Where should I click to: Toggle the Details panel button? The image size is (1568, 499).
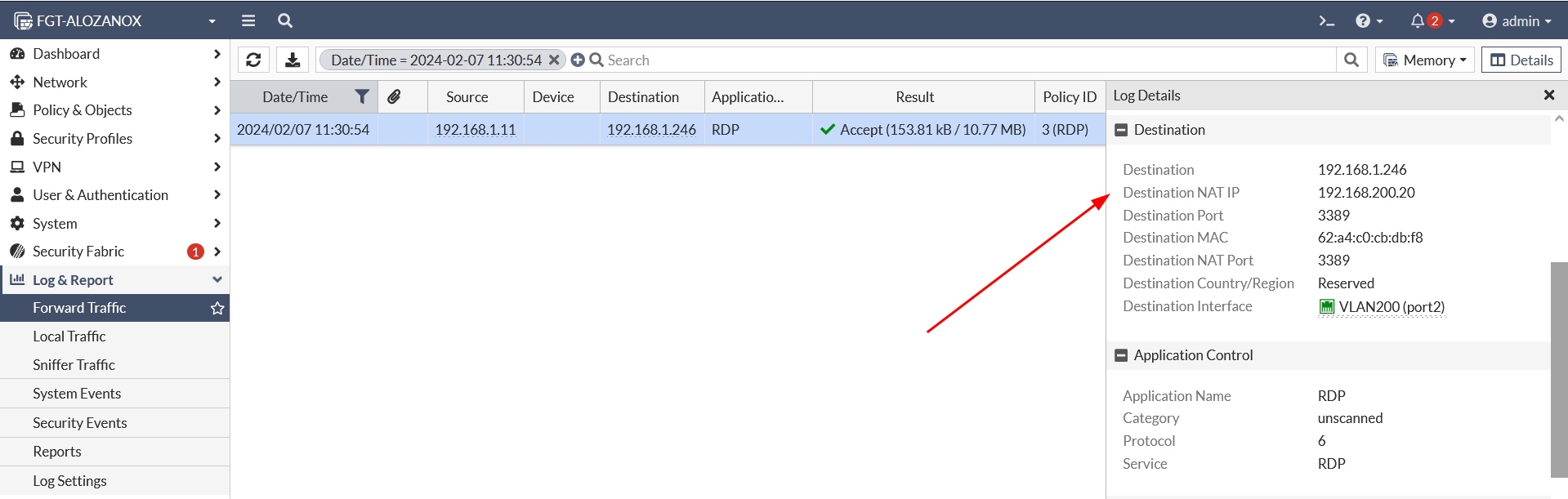(x=1521, y=60)
